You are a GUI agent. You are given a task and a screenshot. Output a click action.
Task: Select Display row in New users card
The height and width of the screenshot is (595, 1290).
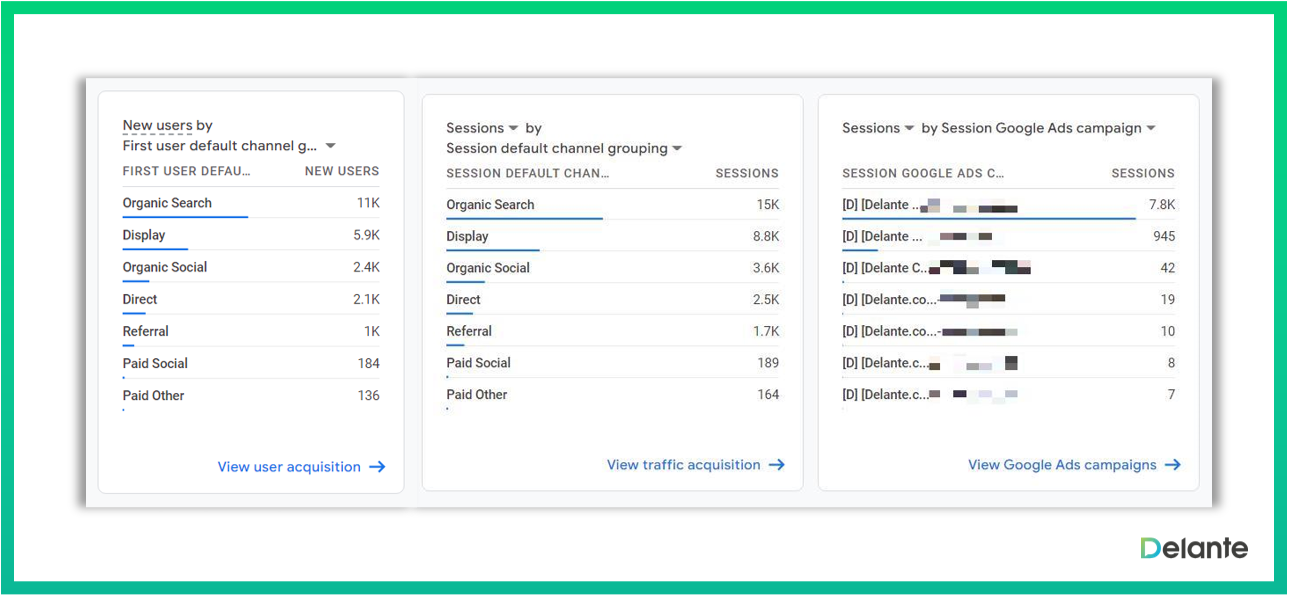pyautogui.click(x=251, y=235)
